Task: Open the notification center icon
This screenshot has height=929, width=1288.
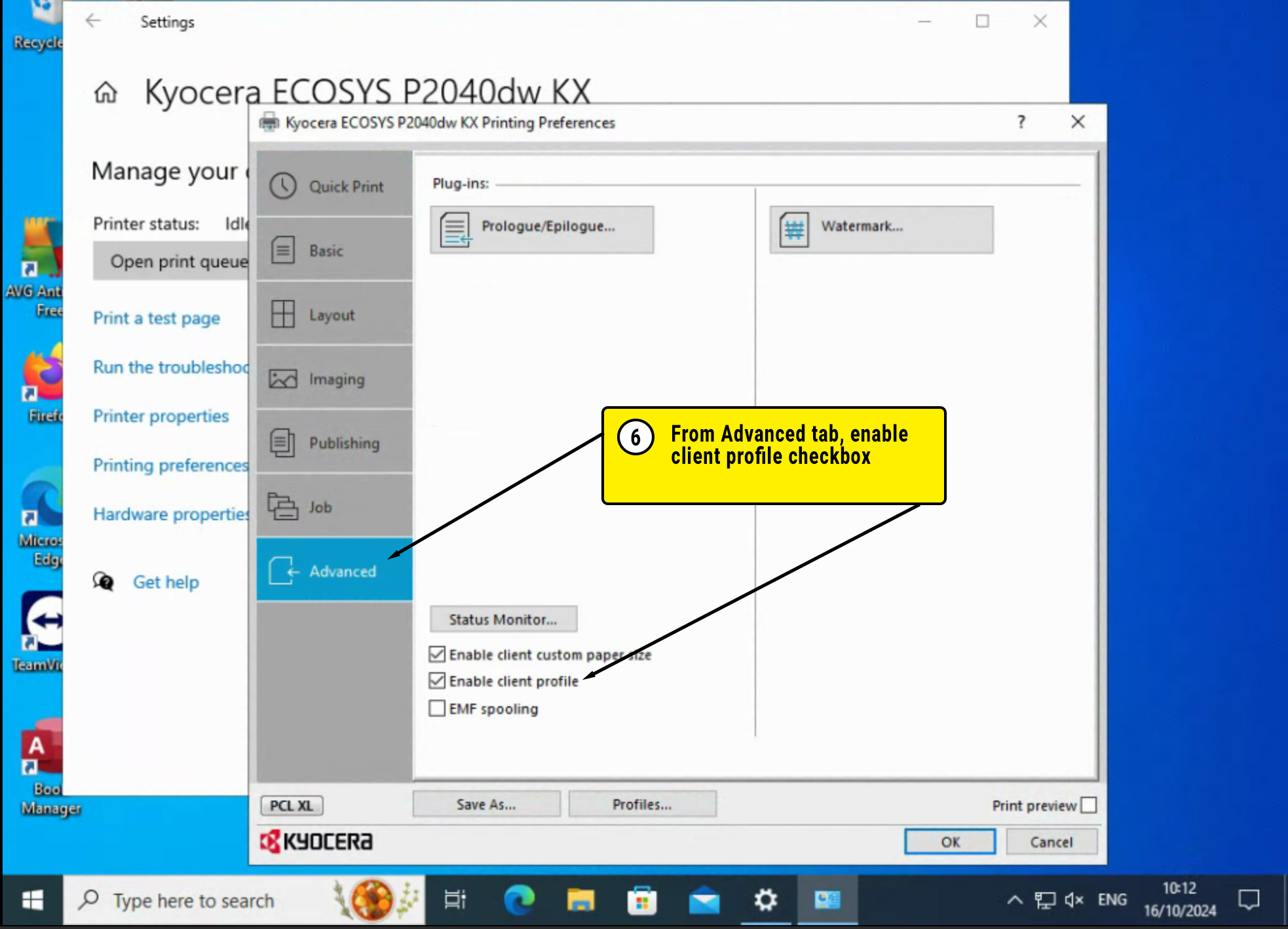Action: tap(1249, 900)
